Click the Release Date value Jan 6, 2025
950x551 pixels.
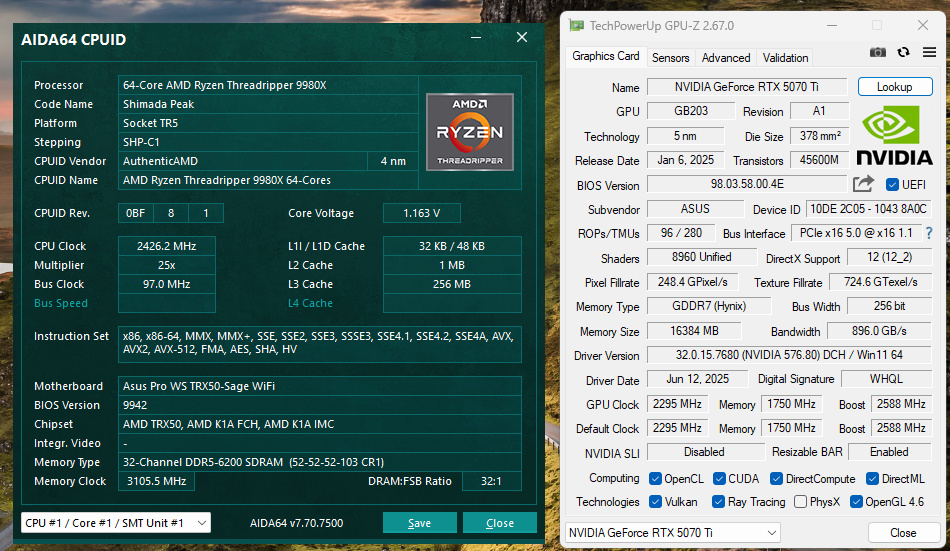coord(685,160)
